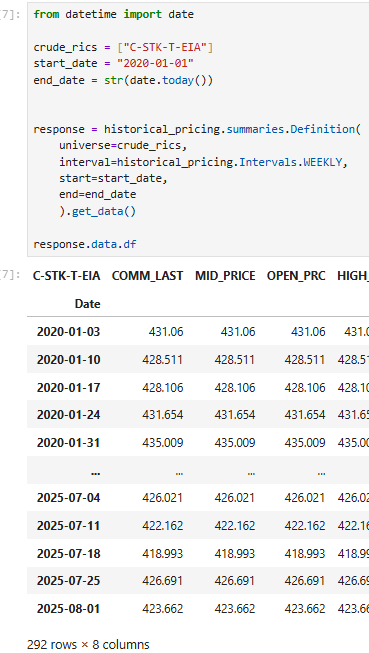Viewport: 369px width, 653px height.
Task: Click the C-STK-T-EIA header label
Action: [67, 276]
